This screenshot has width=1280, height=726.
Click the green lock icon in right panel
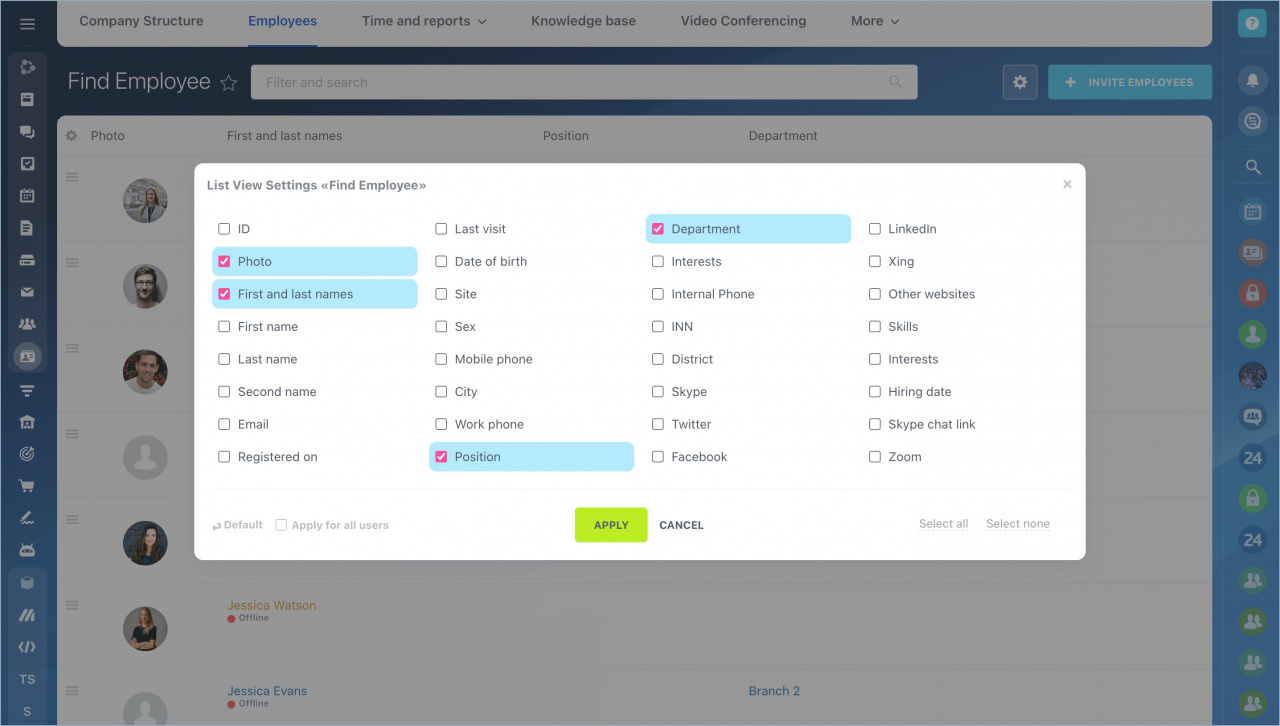[x=1252, y=497]
